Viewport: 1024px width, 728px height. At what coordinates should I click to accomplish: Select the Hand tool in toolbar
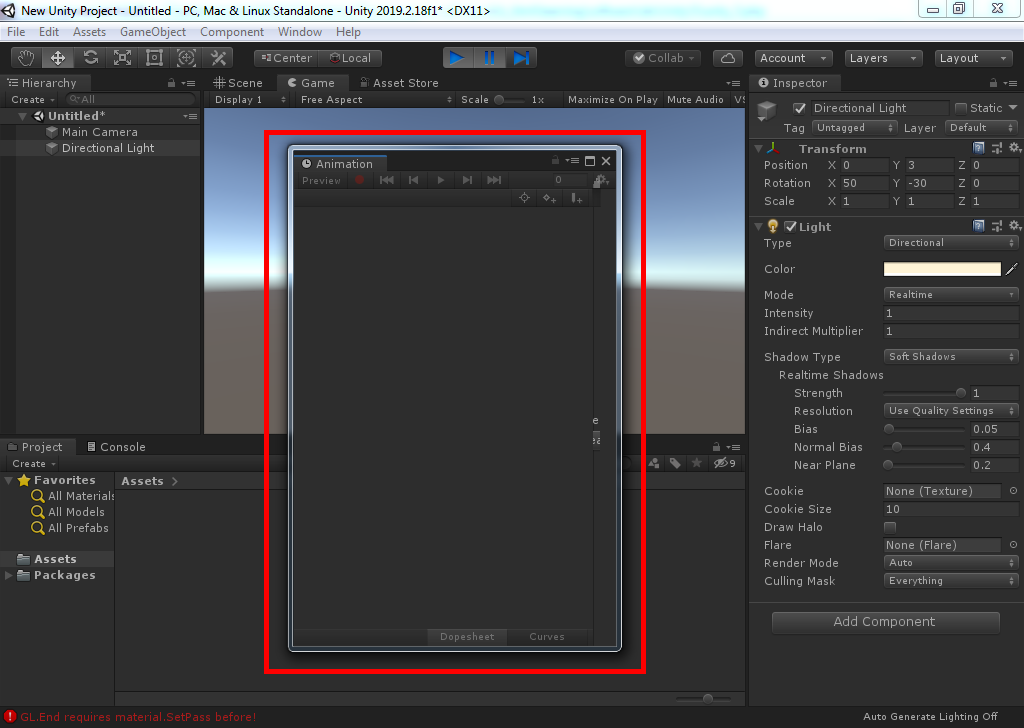tap(27, 58)
